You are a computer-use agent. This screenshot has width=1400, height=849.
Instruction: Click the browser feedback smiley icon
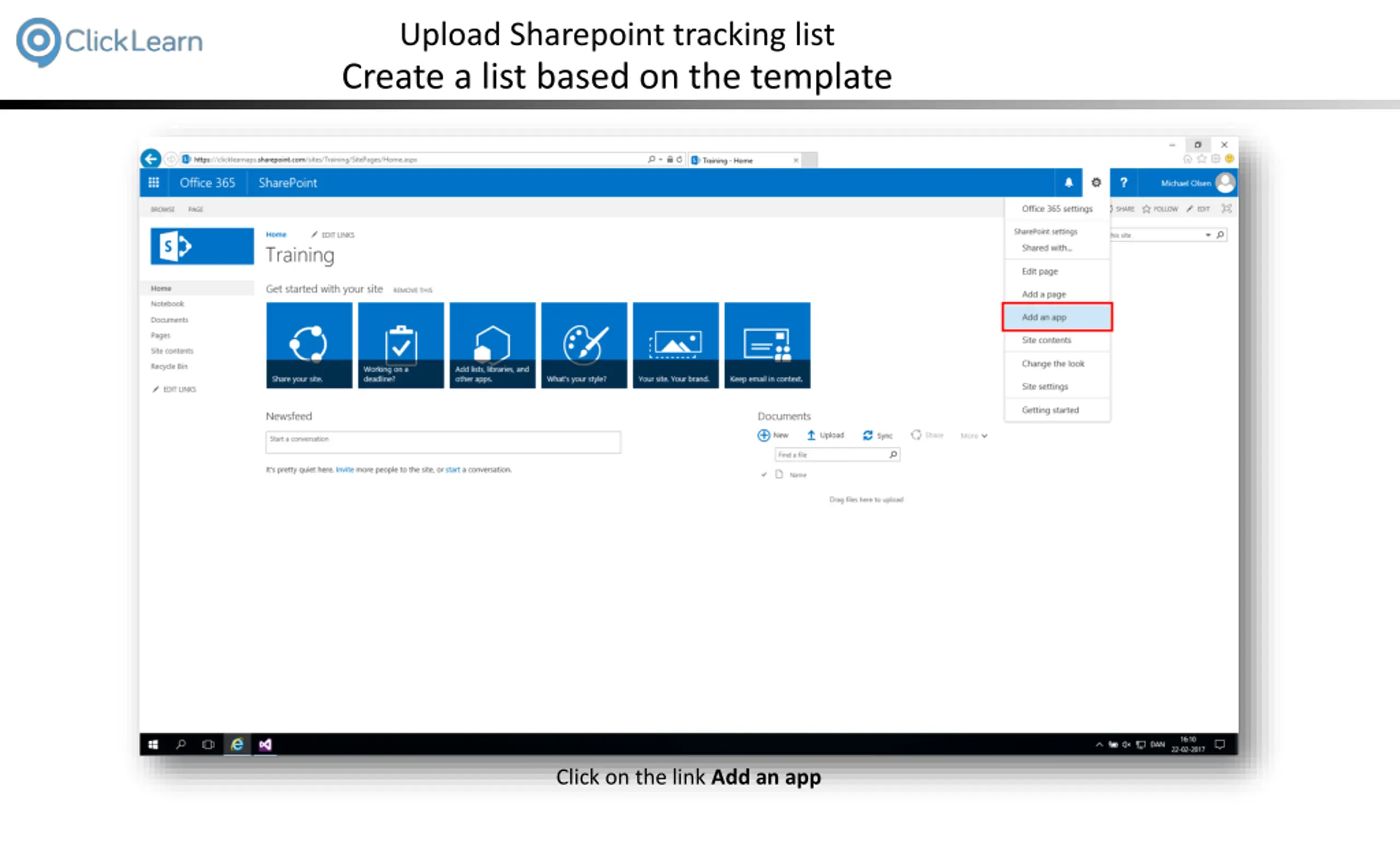(x=1229, y=159)
